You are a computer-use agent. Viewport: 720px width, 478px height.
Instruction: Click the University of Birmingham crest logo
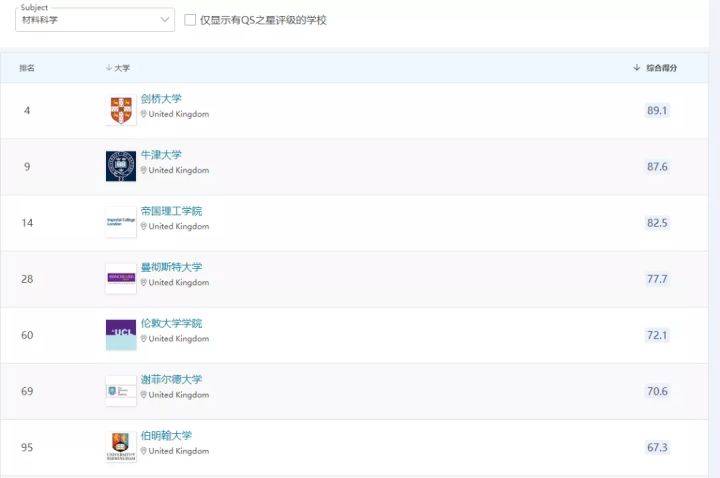[x=121, y=446]
